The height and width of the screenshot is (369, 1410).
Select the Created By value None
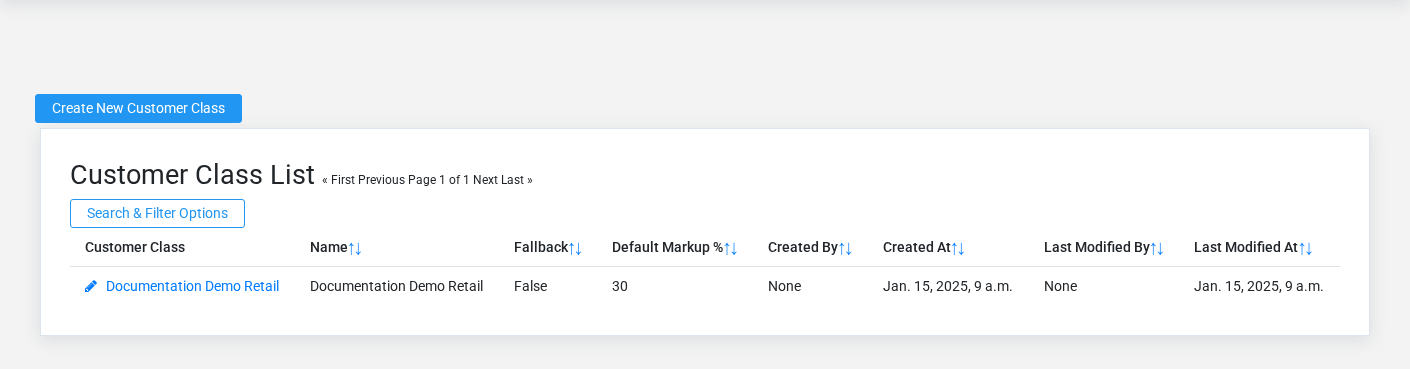[784, 286]
